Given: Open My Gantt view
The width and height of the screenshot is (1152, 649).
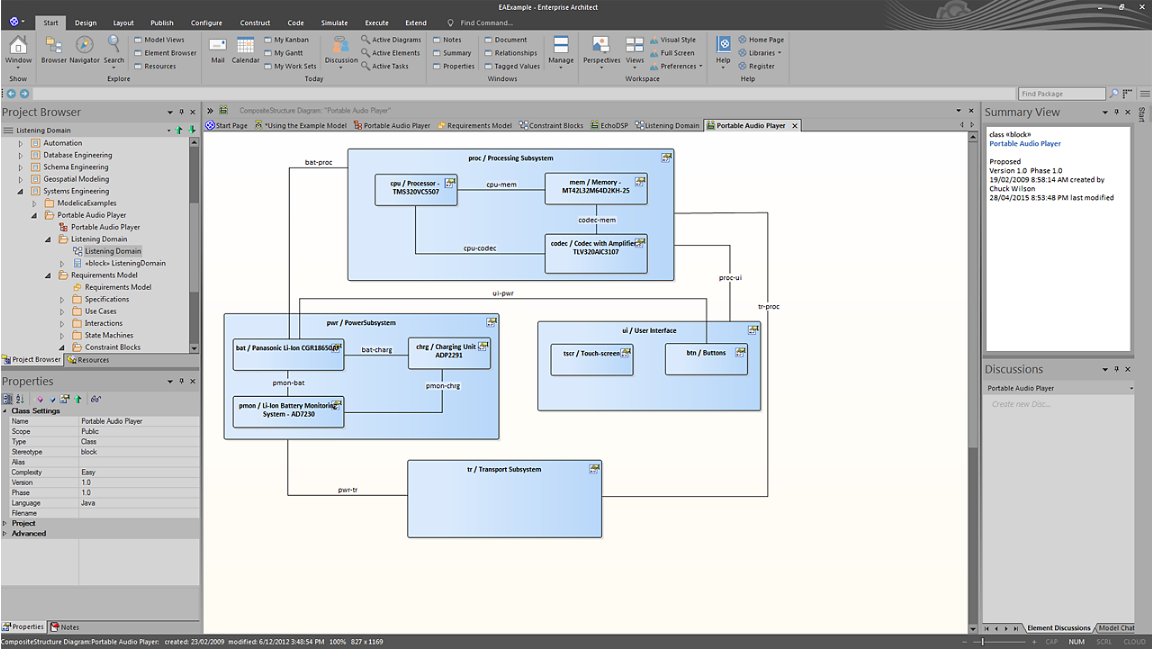Looking at the screenshot, I should click(x=284, y=53).
